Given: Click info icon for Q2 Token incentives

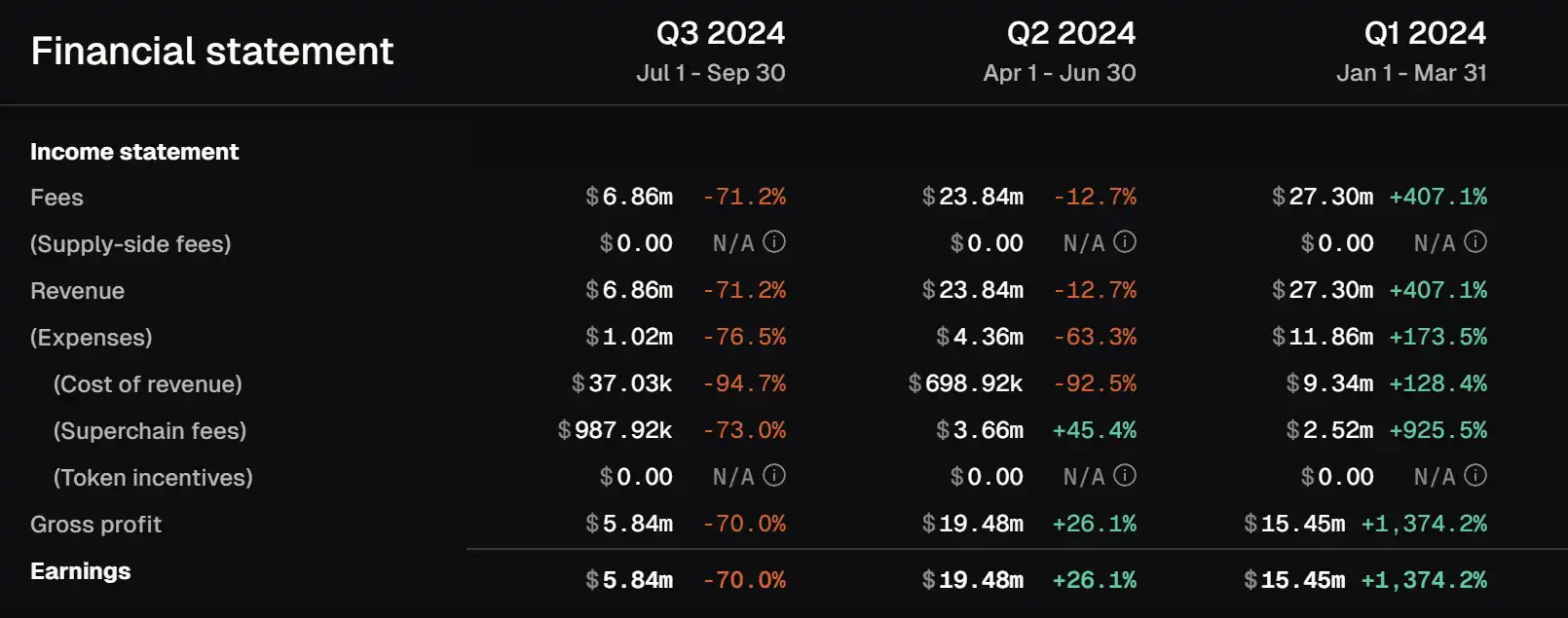Looking at the screenshot, I should (x=1125, y=476).
